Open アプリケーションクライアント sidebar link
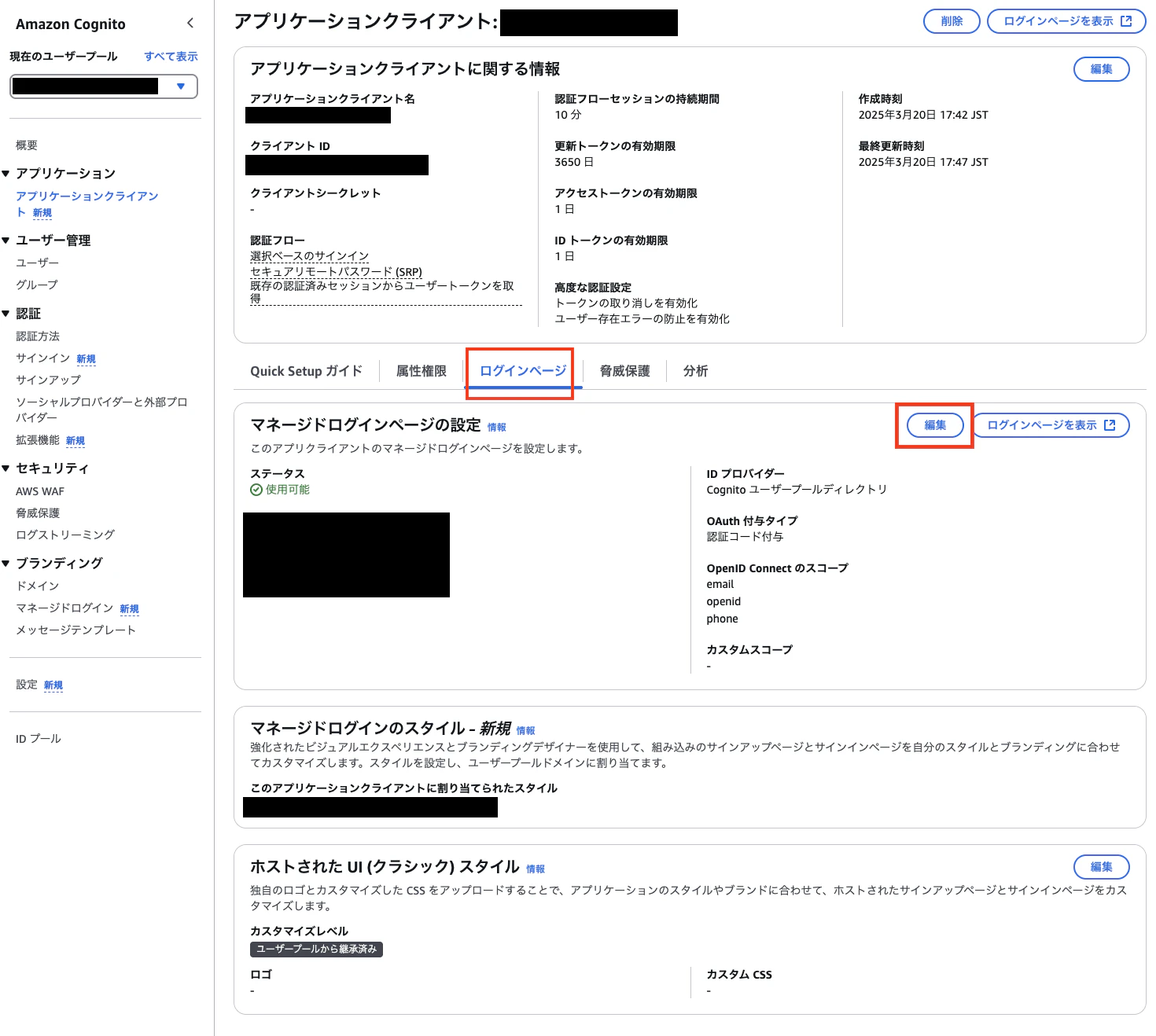Image resolution: width=1156 pixels, height=1036 pixels. [87, 204]
